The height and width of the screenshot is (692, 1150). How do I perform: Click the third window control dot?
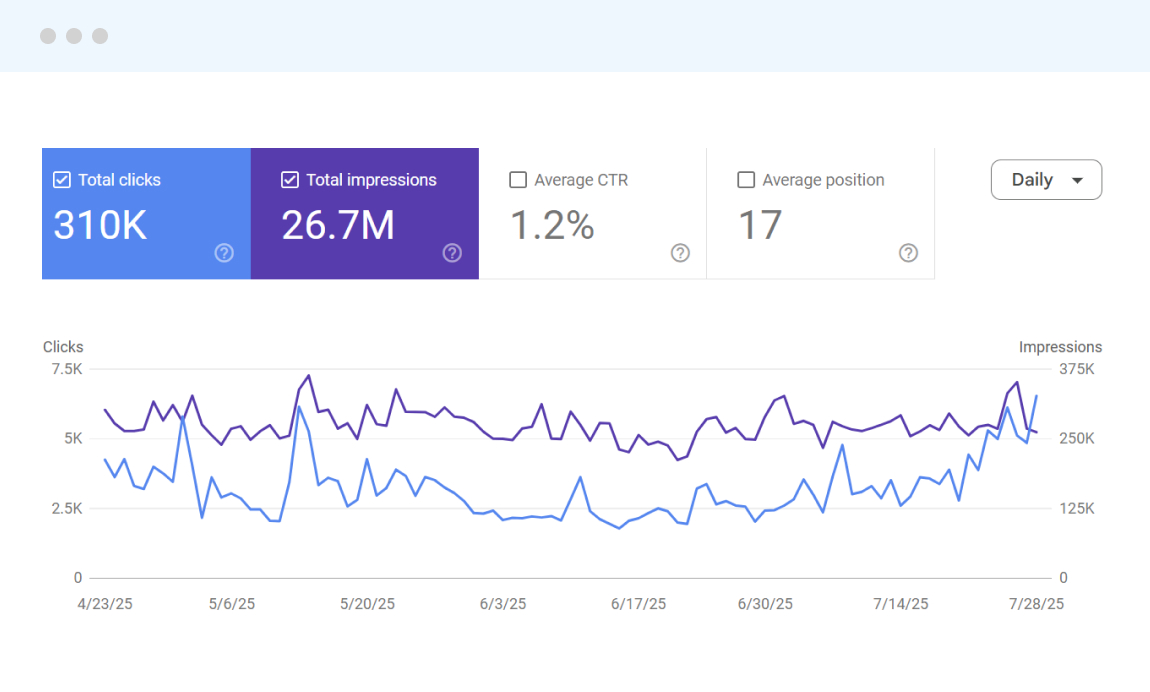click(x=99, y=36)
